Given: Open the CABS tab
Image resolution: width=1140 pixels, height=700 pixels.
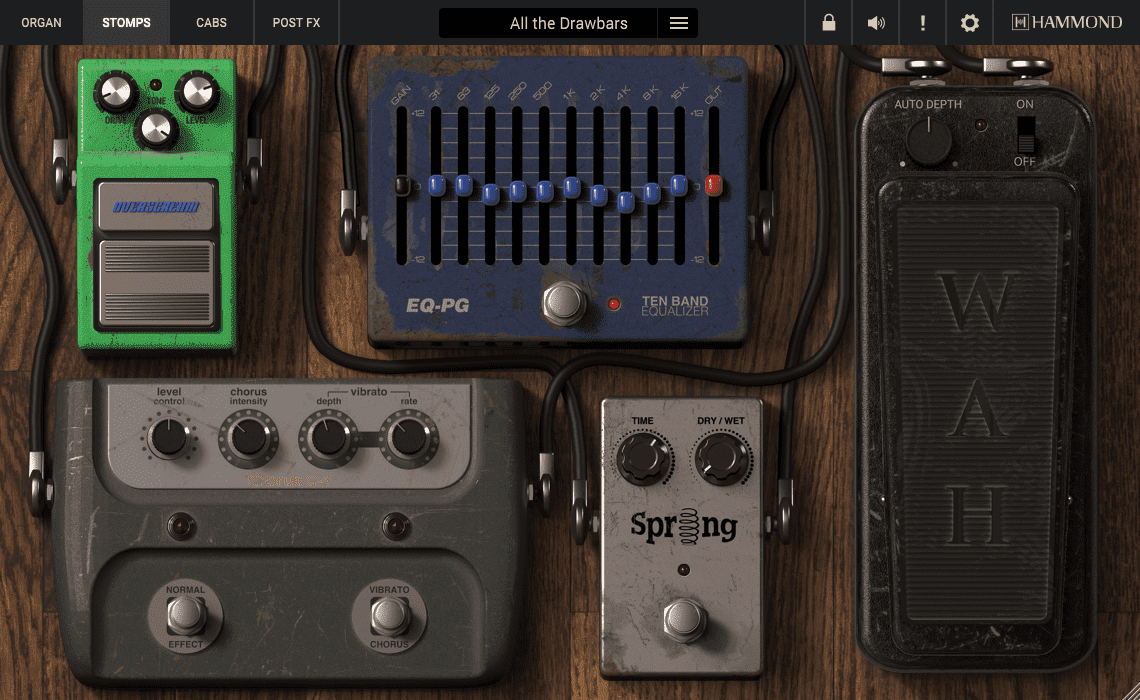Looking at the screenshot, I should (212, 23).
